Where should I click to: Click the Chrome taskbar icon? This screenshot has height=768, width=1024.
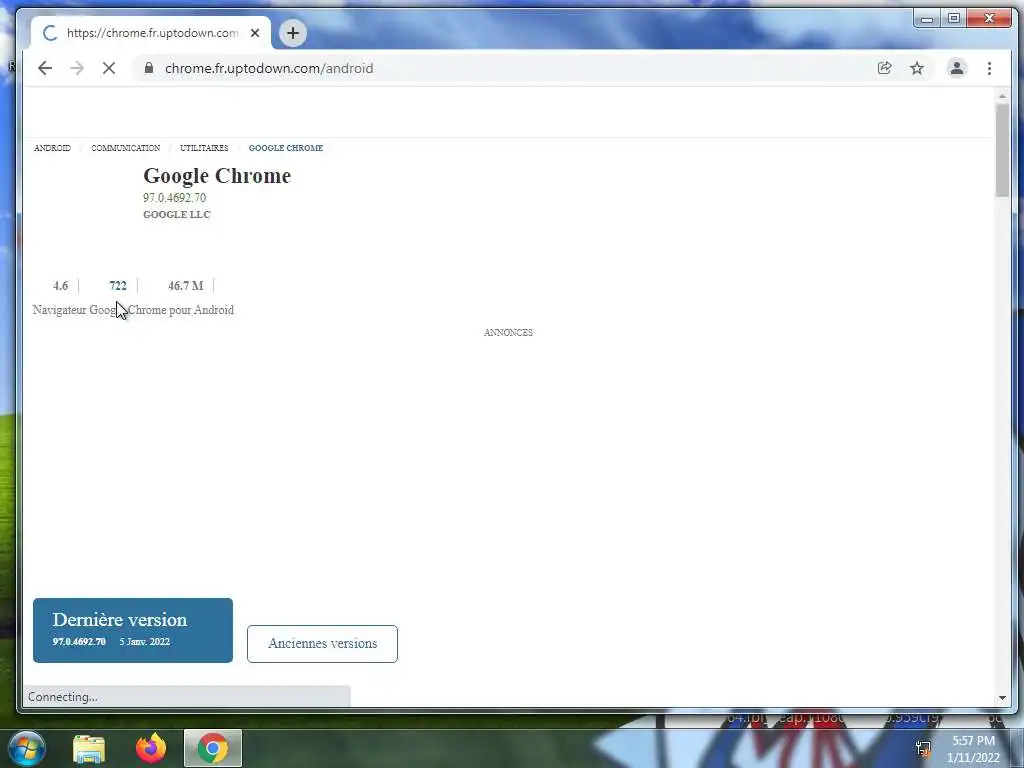212,748
